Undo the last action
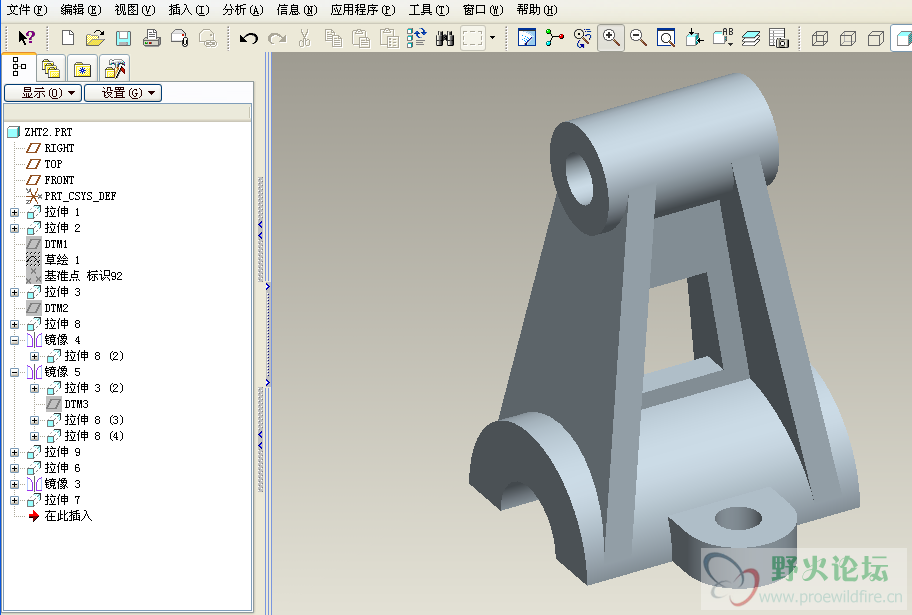The image size is (912, 615). pos(248,38)
